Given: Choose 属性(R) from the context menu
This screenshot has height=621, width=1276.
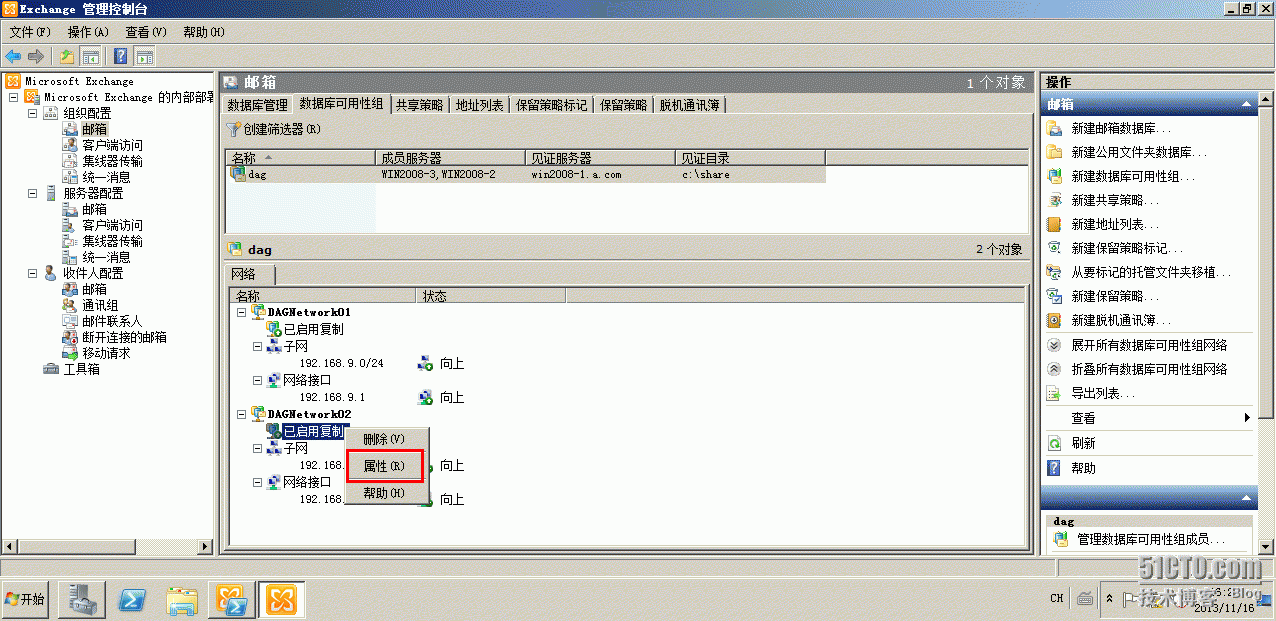Looking at the screenshot, I should coord(385,467).
